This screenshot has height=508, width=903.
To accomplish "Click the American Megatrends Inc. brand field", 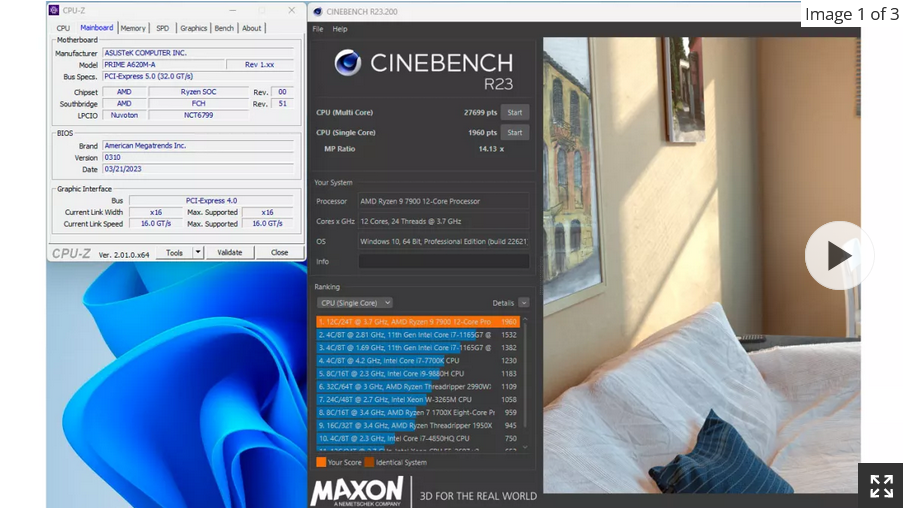I will point(198,146).
